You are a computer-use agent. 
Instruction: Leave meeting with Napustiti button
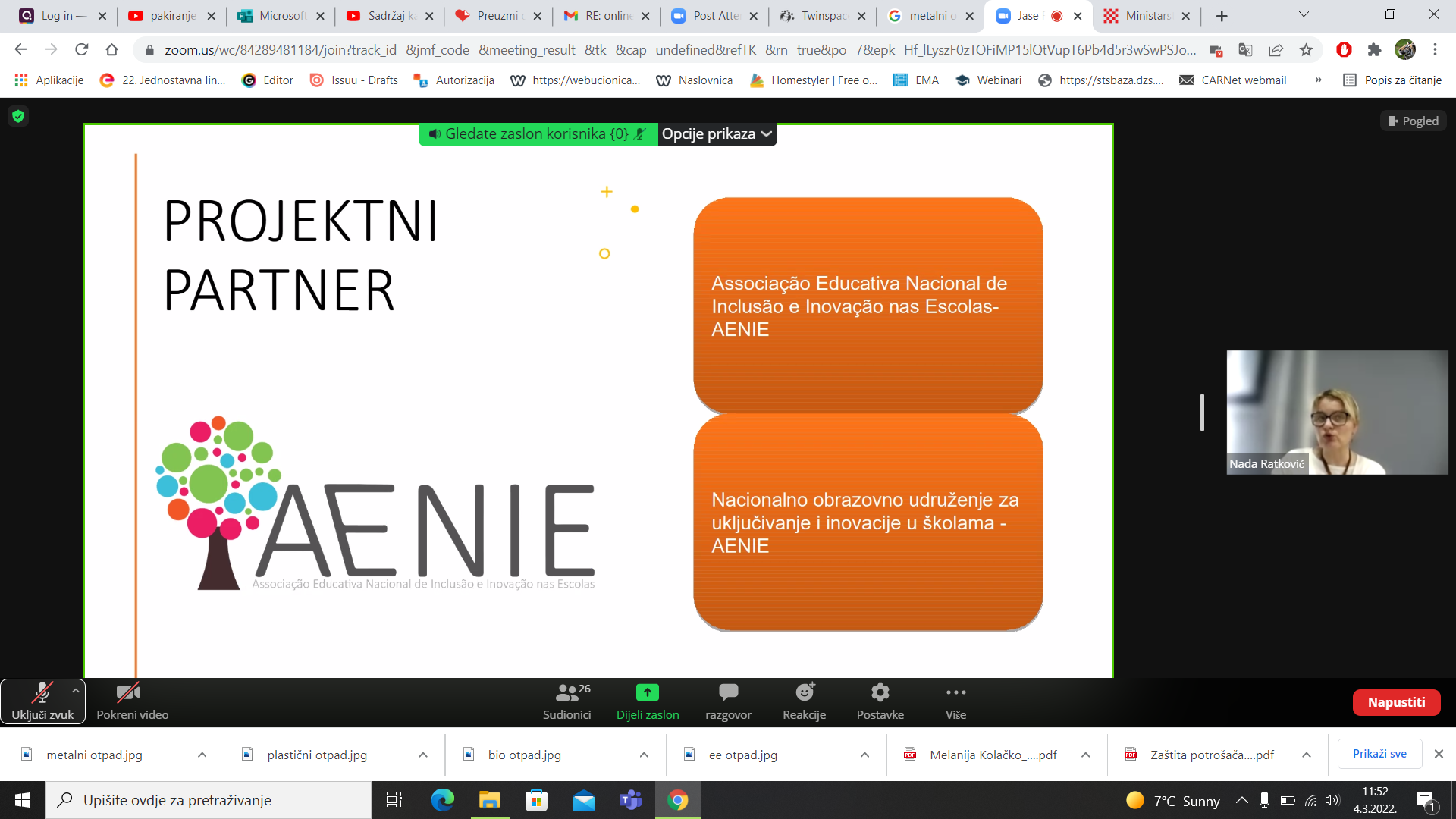1396,702
